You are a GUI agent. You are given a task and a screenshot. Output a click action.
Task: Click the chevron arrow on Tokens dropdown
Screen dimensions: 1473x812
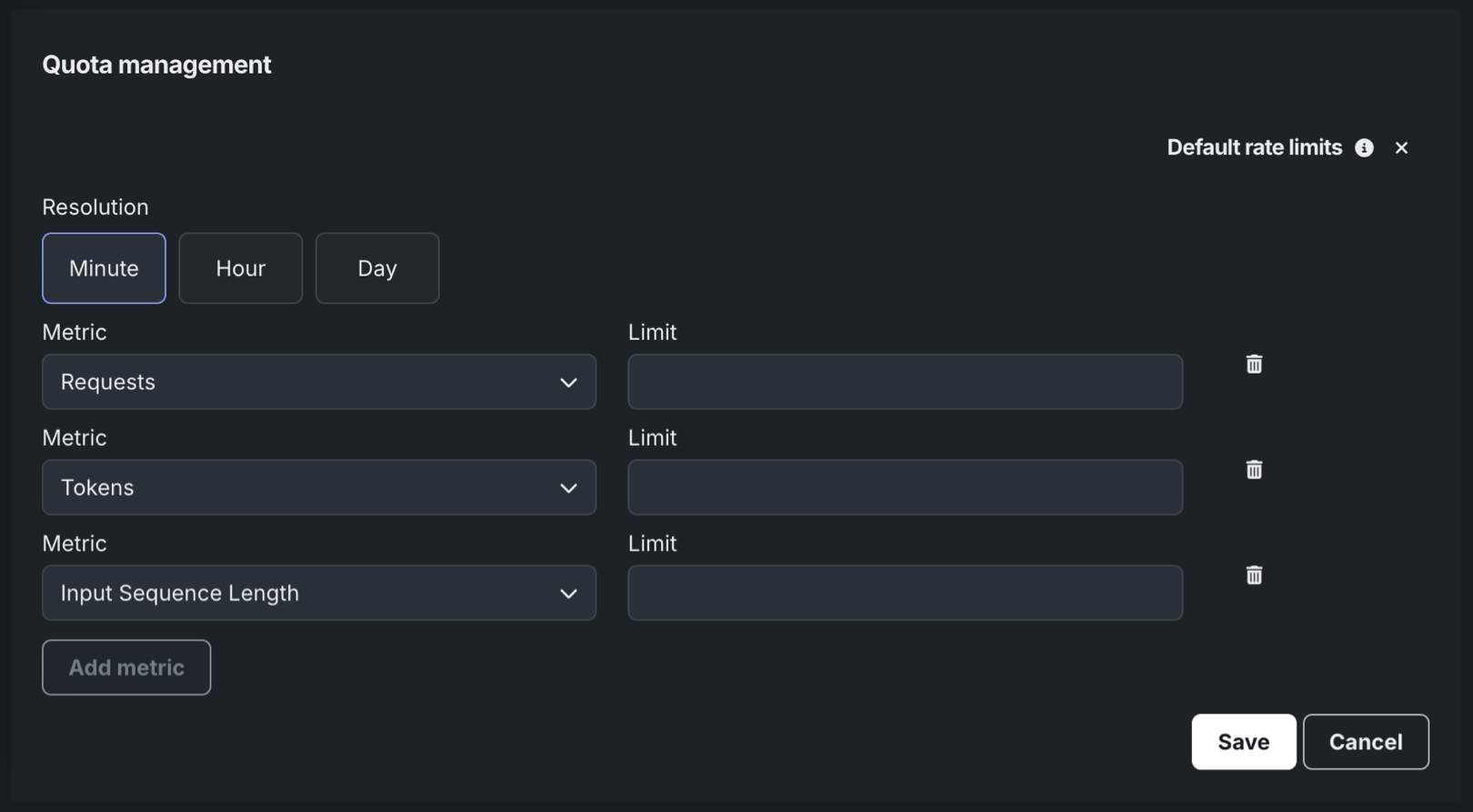pos(568,488)
